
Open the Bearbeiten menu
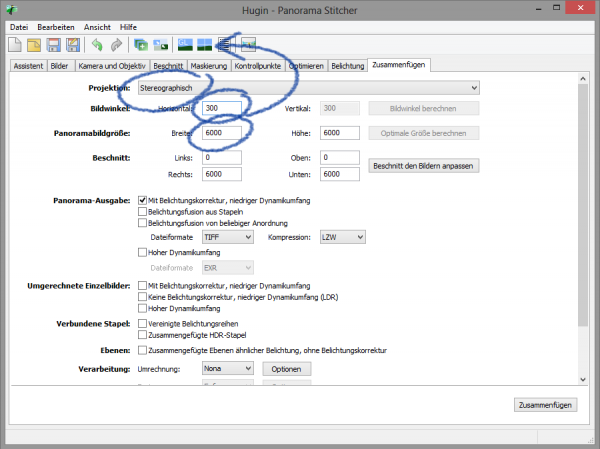(x=56, y=27)
